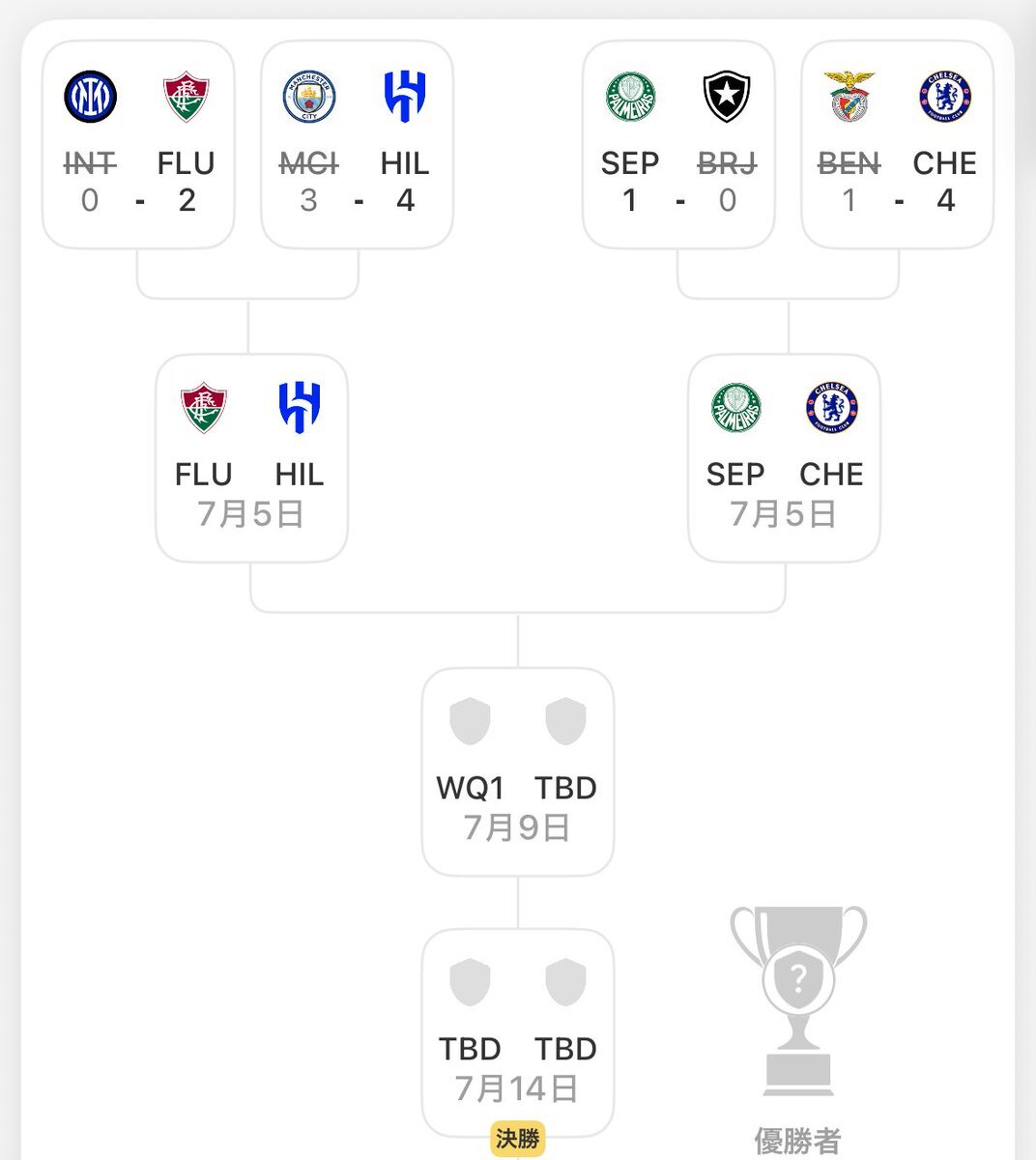The width and height of the screenshot is (1036, 1160).
Task: Tap the WQ1 placeholder shield icon
Action: 471,722
